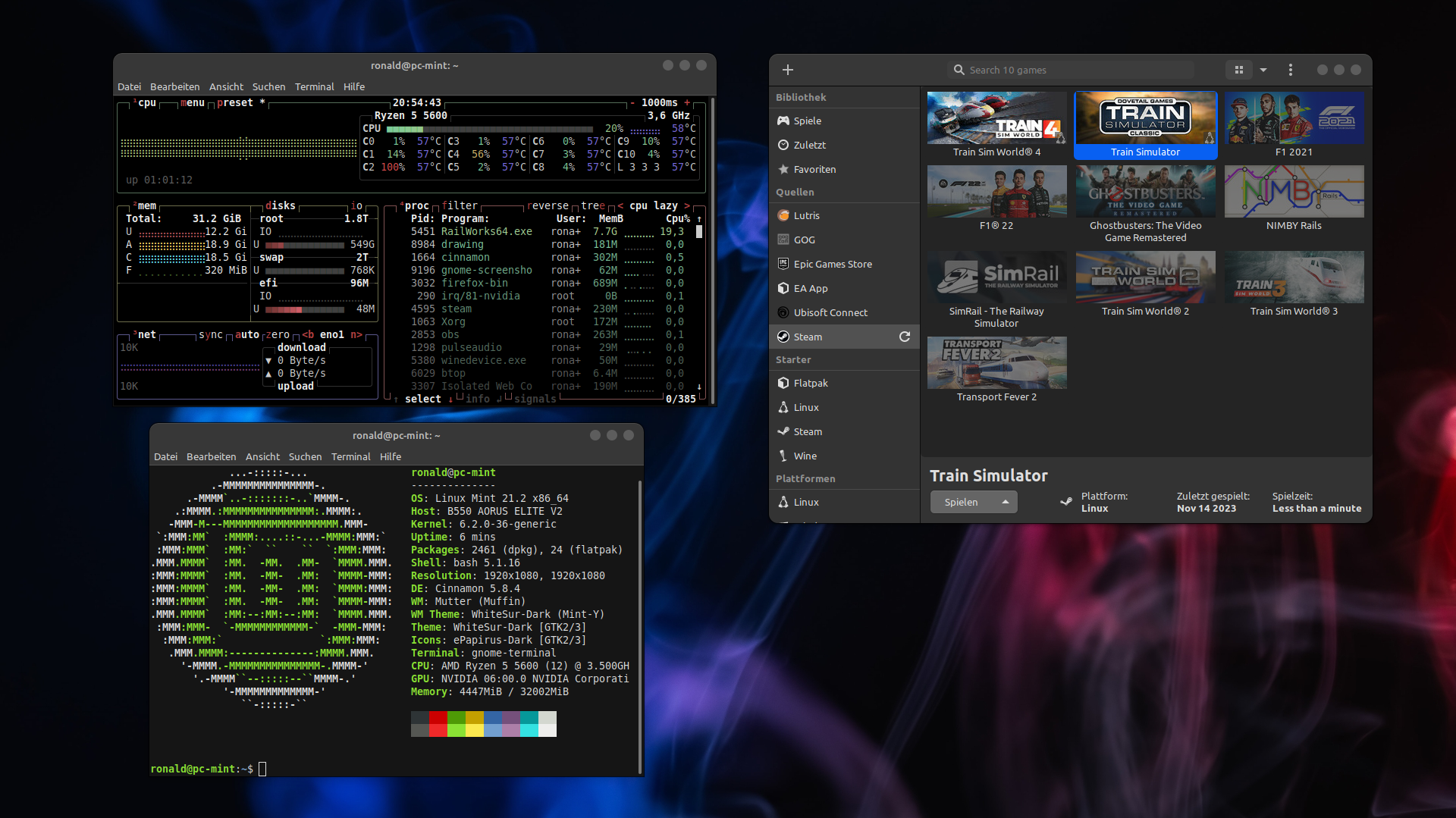Switch to previous network interface before eno1
Viewport: 1456px width, 818px height.
[x=308, y=334]
